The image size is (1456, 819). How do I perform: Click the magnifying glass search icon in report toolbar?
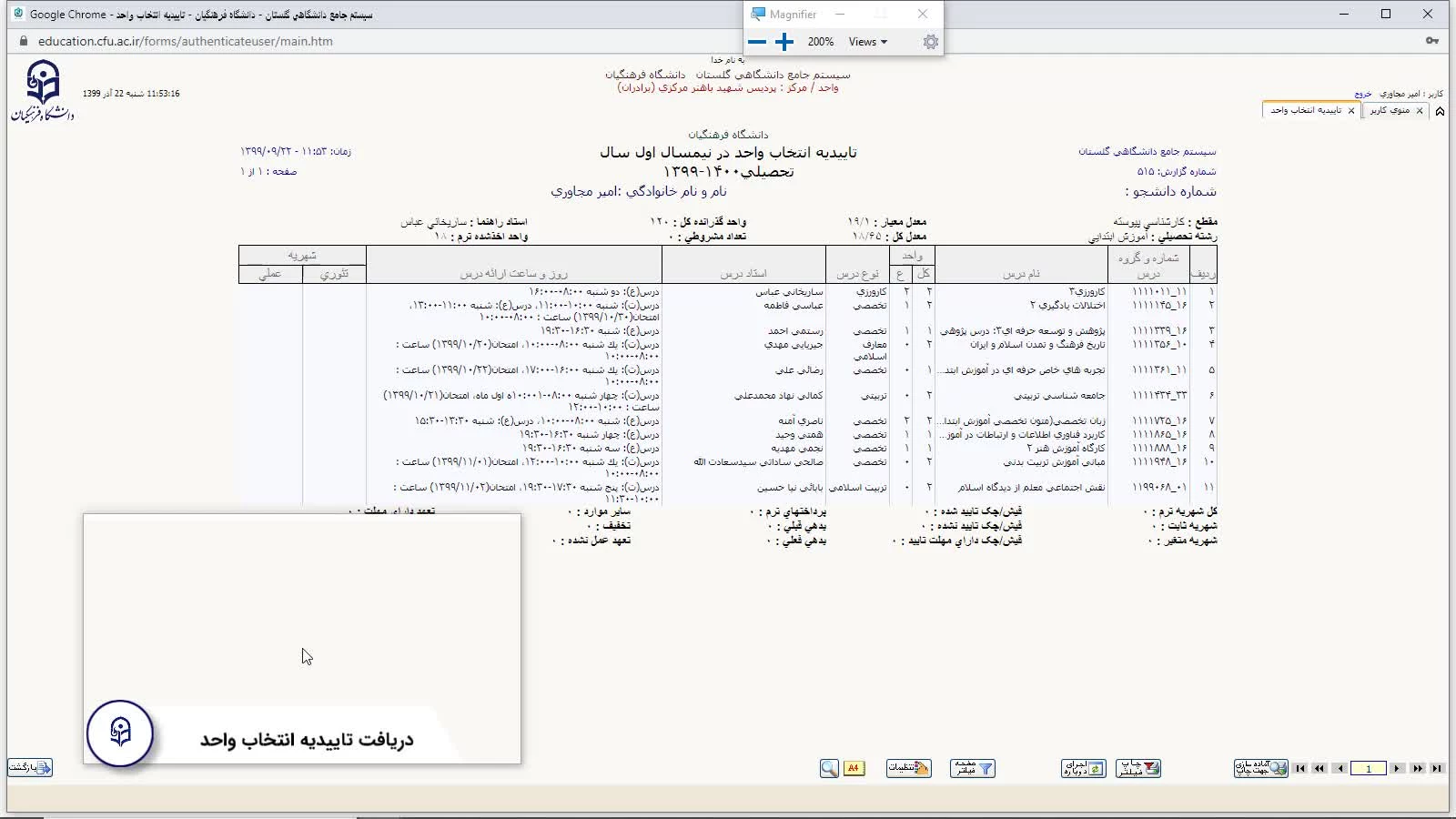pos(829,769)
